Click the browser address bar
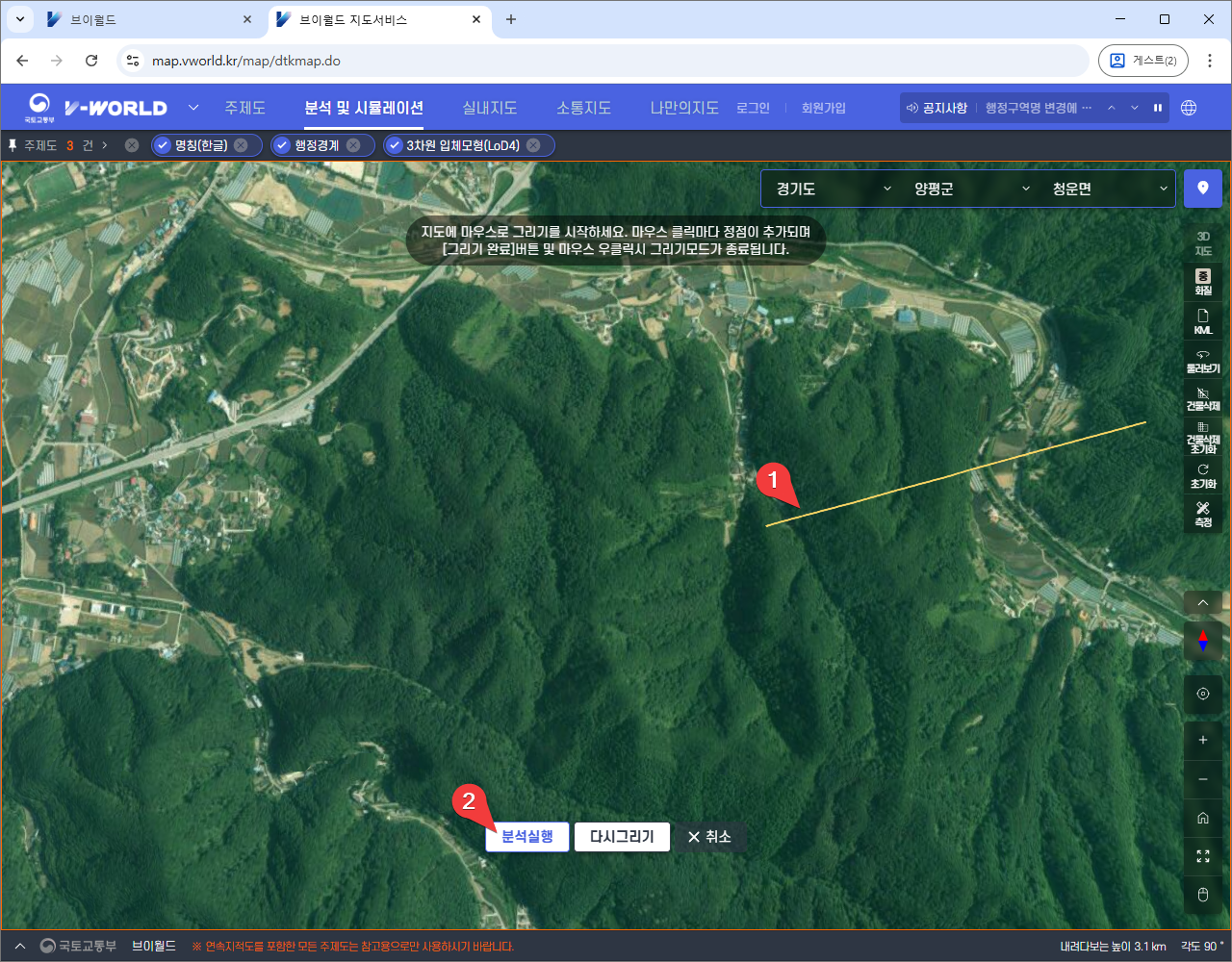 616,61
